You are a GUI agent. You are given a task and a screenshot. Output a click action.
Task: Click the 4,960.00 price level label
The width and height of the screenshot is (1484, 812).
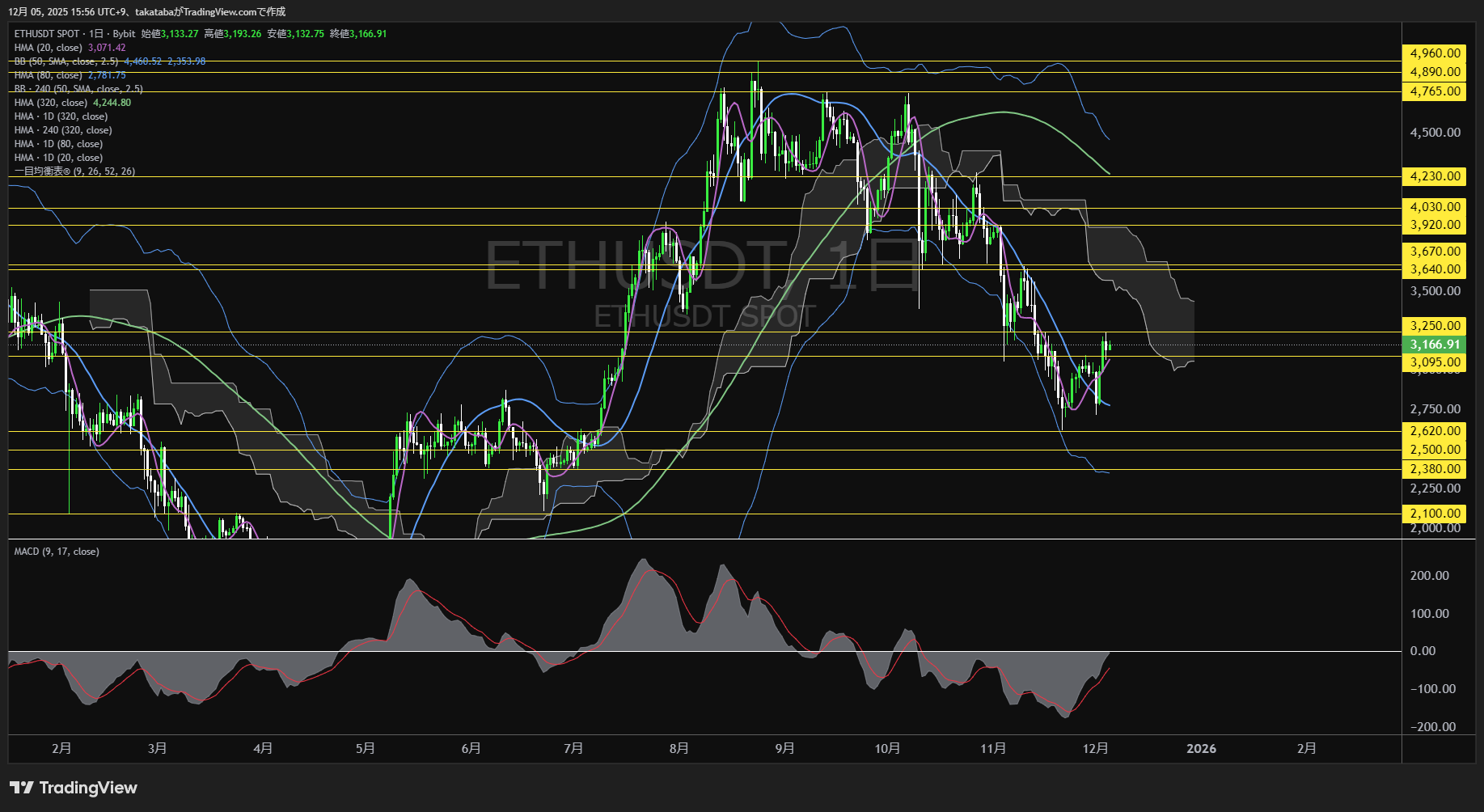click(x=1435, y=53)
